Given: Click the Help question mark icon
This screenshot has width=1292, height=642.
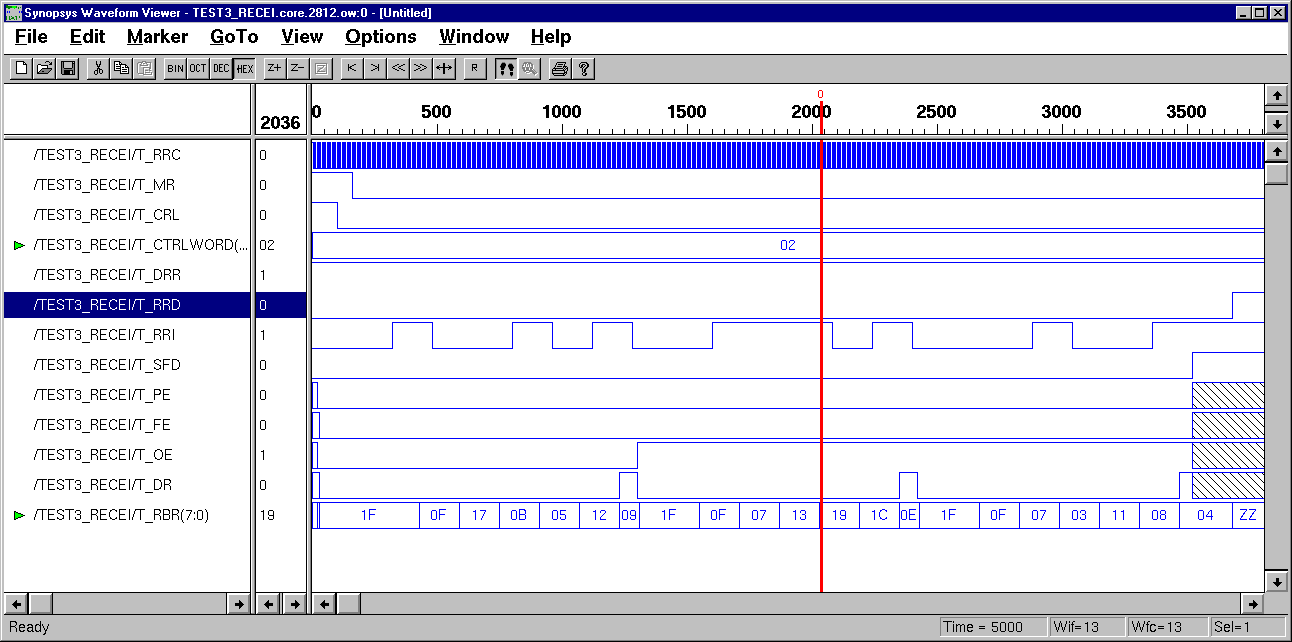Looking at the screenshot, I should coord(584,68).
